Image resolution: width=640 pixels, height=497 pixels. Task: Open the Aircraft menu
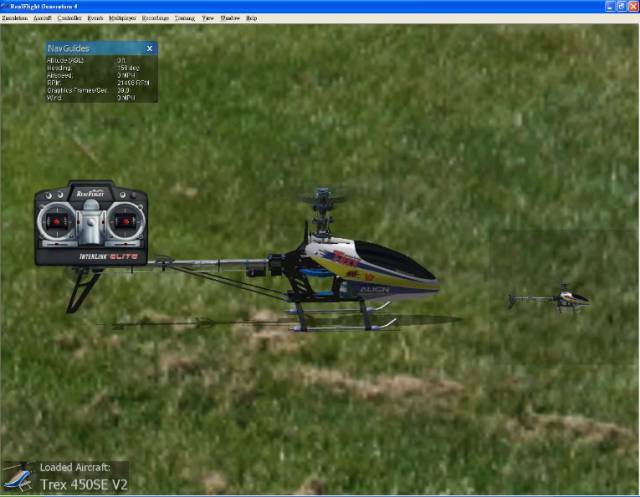(x=42, y=18)
